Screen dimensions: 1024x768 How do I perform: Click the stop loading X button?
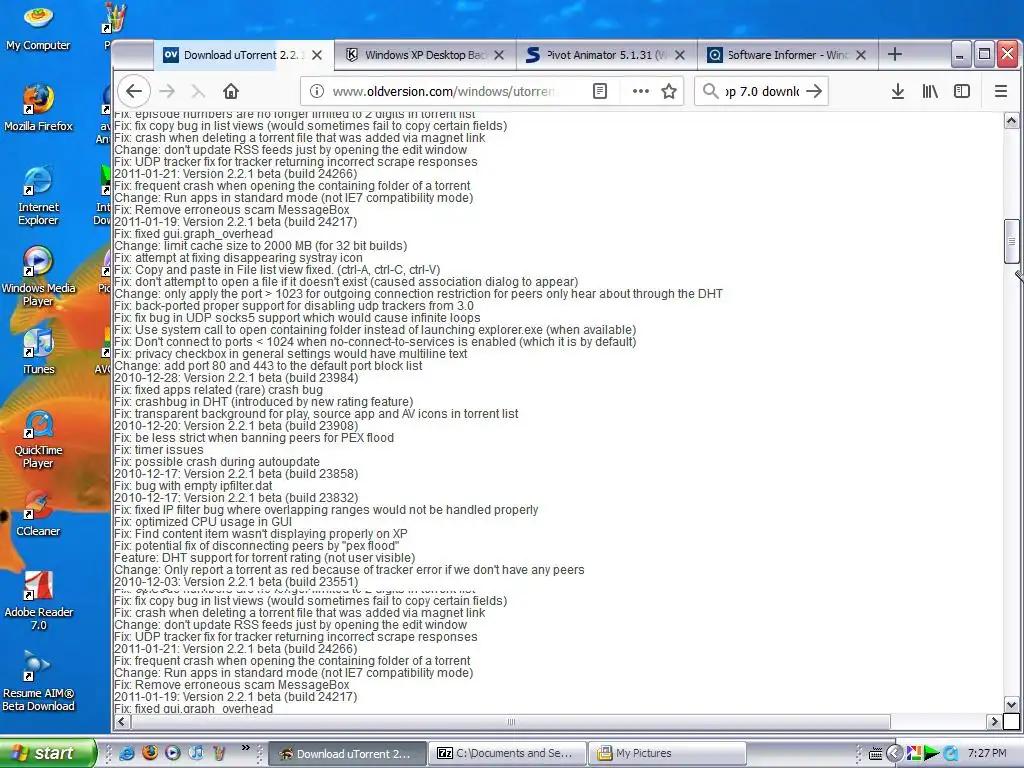(198, 91)
